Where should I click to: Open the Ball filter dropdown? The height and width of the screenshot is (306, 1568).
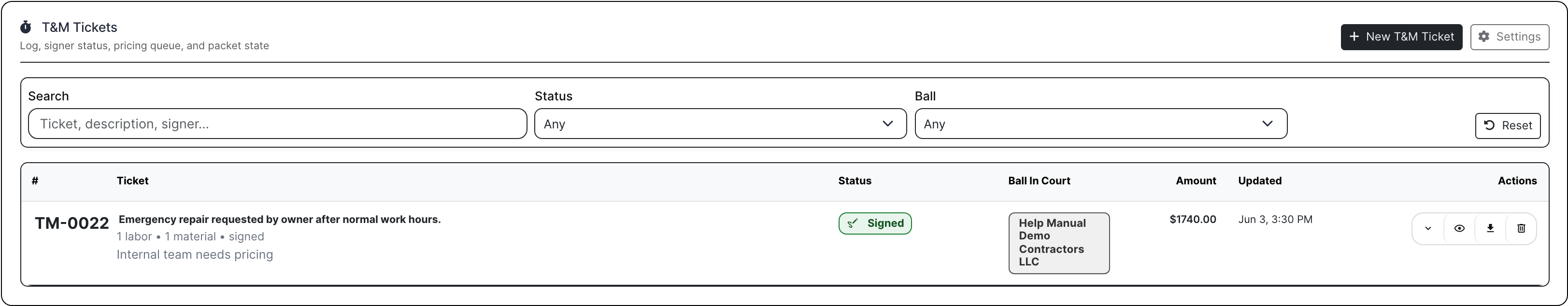[1101, 124]
